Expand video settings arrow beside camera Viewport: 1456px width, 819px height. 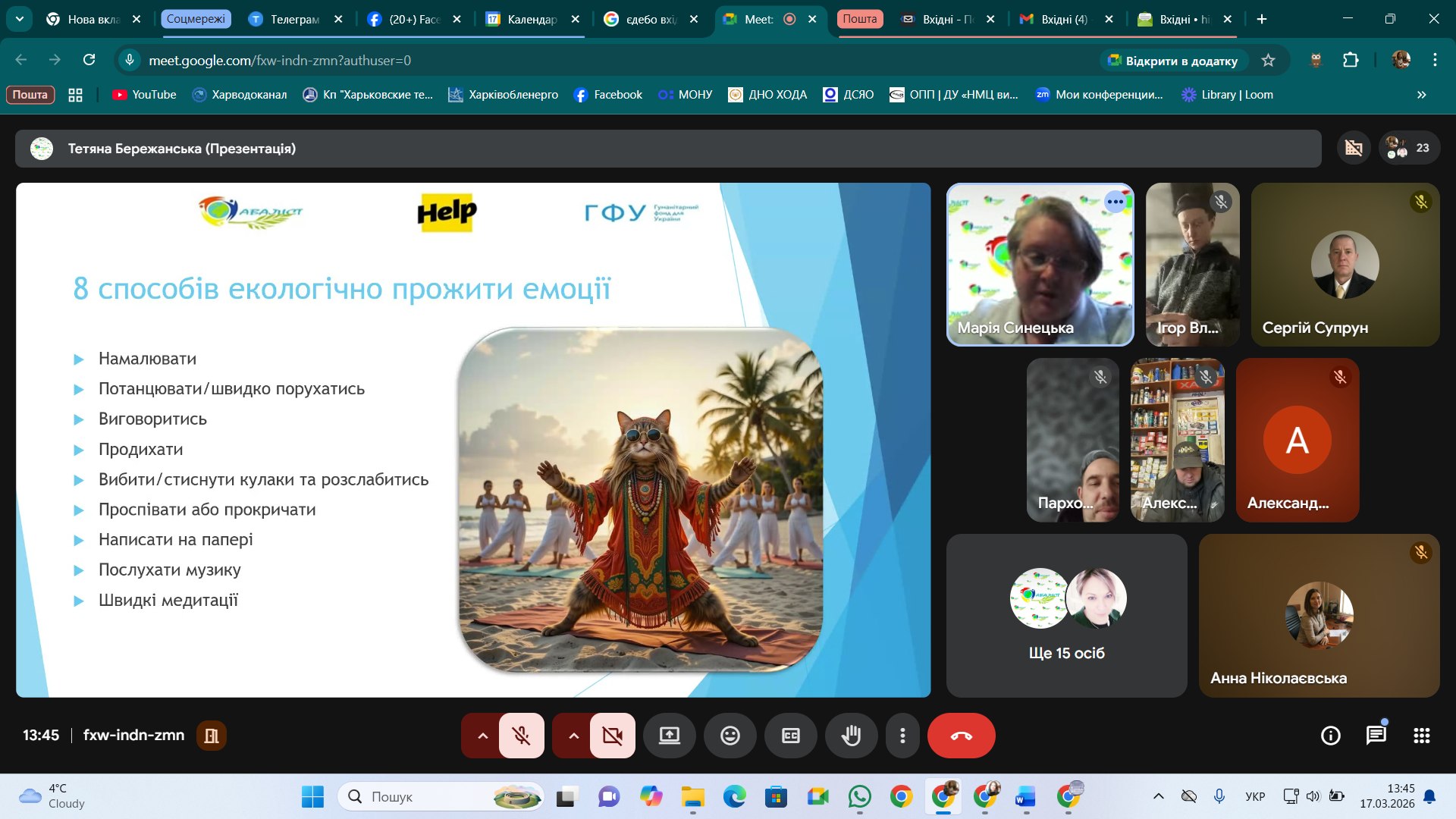tap(573, 736)
